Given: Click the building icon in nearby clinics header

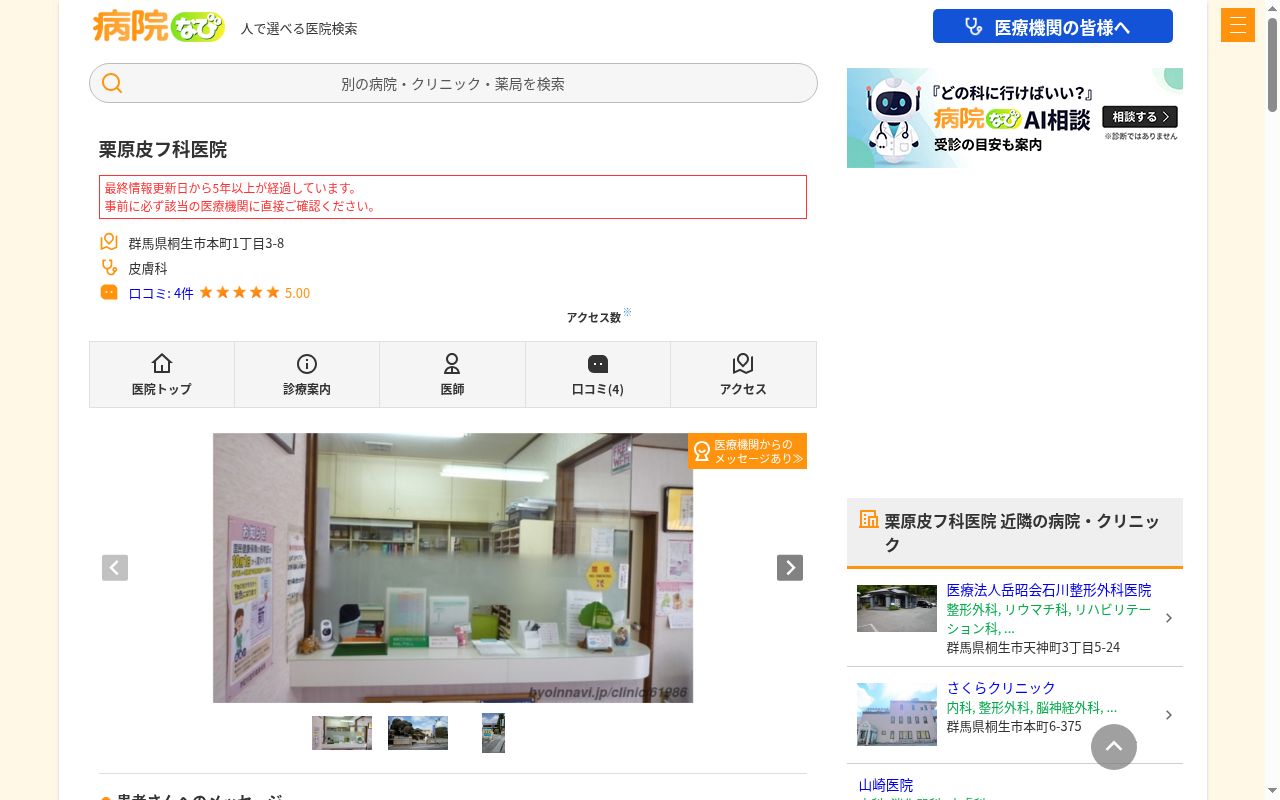Looking at the screenshot, I should (x=869, y=519).
